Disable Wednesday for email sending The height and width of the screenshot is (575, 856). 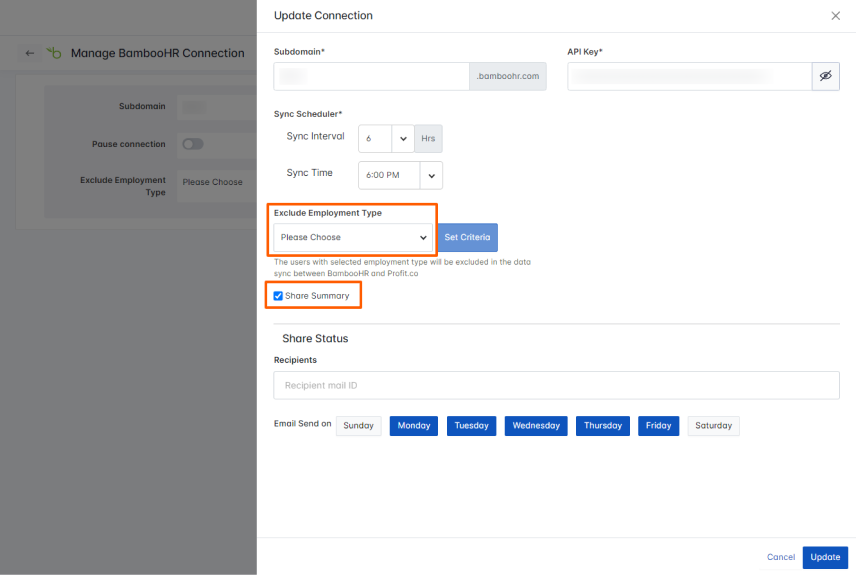(536, 426)
